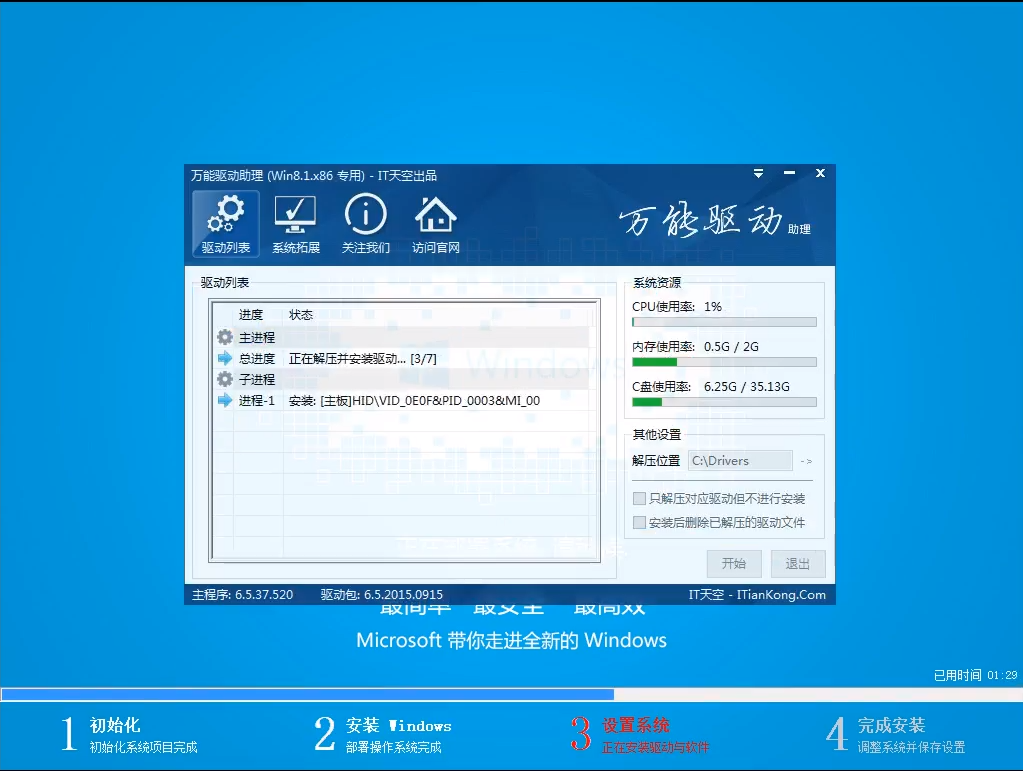Click the arrow browse button next to C:\Drivers
This screenshot has width=1023, height=771.
coord(807,461)
